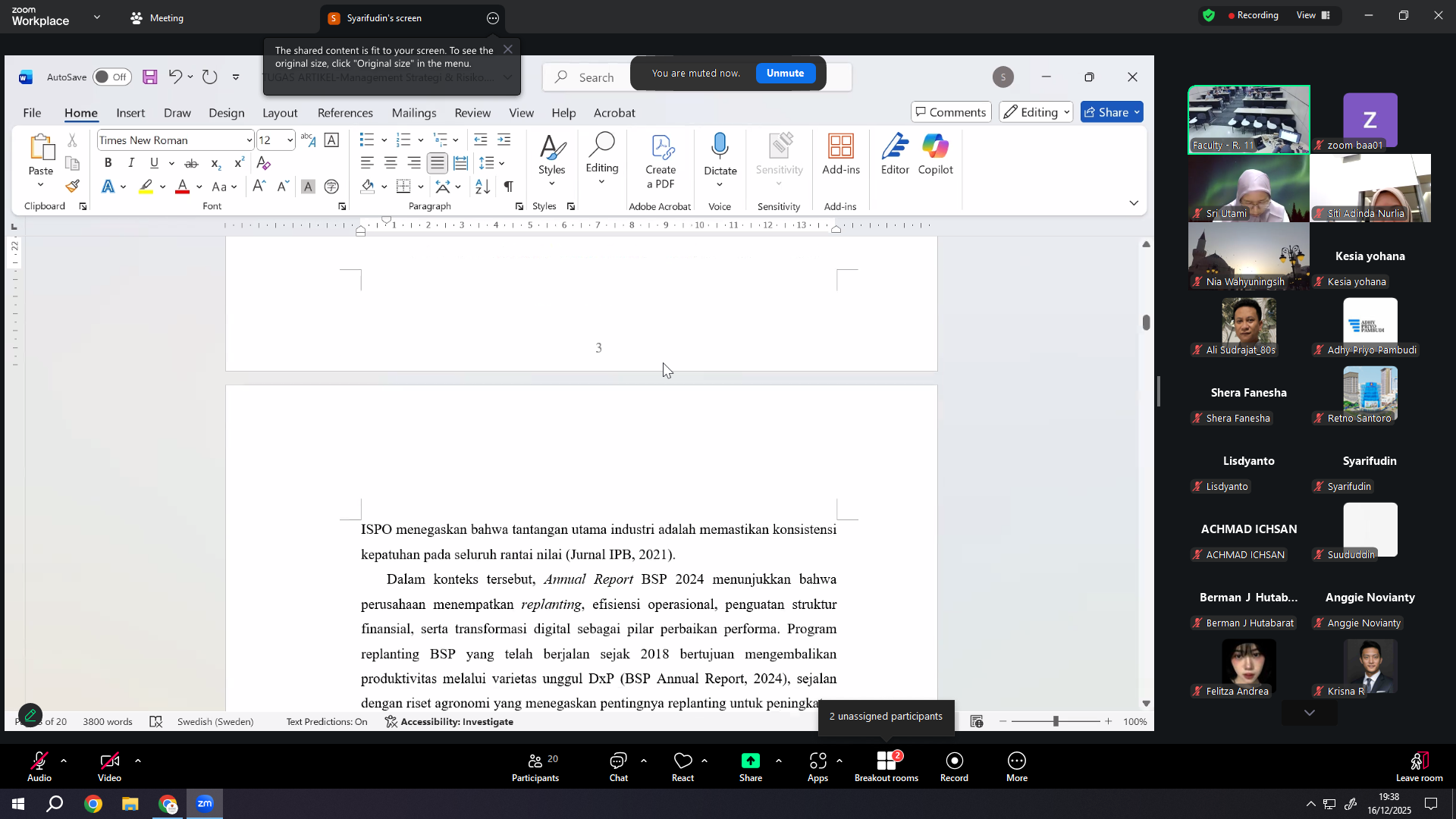This screenshot has height=819, width=1456.
Task: Open Zoom Breakout rooms
Action: click(x=886, y=767)
